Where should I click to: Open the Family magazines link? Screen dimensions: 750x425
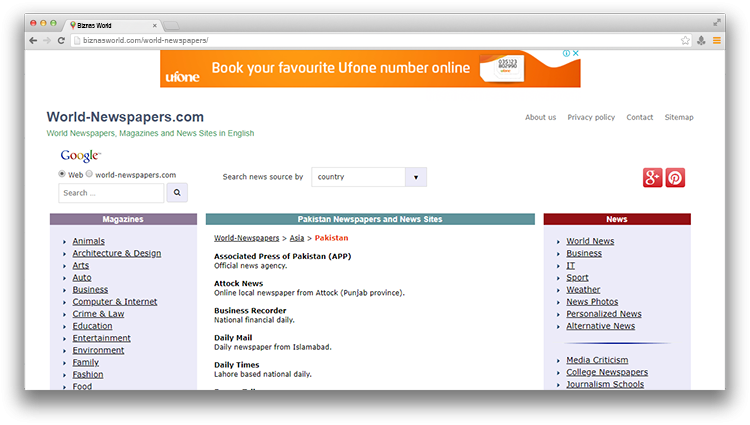tap(86, 362)
